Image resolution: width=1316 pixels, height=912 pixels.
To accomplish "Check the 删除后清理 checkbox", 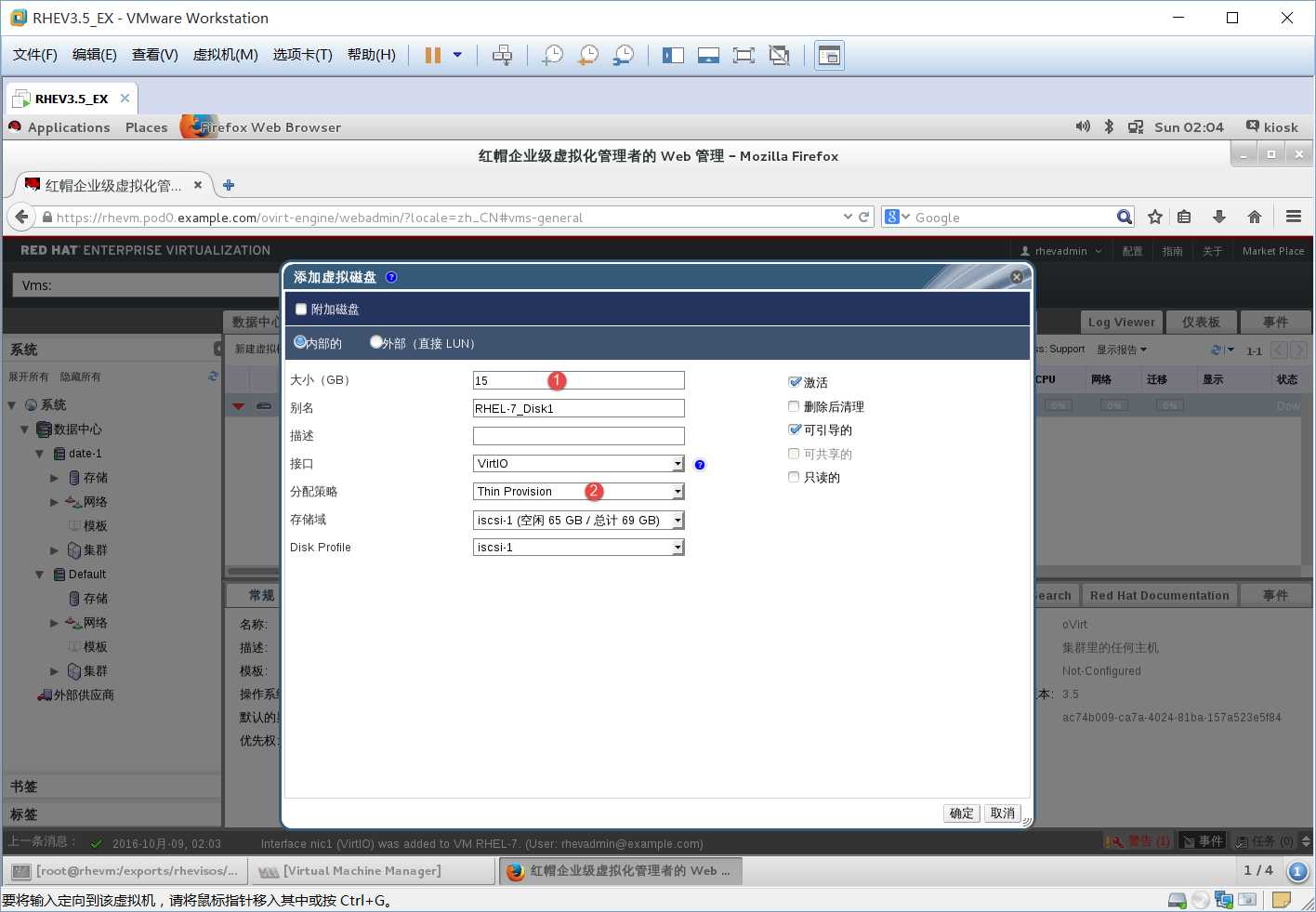I will [x=794, y=406].
